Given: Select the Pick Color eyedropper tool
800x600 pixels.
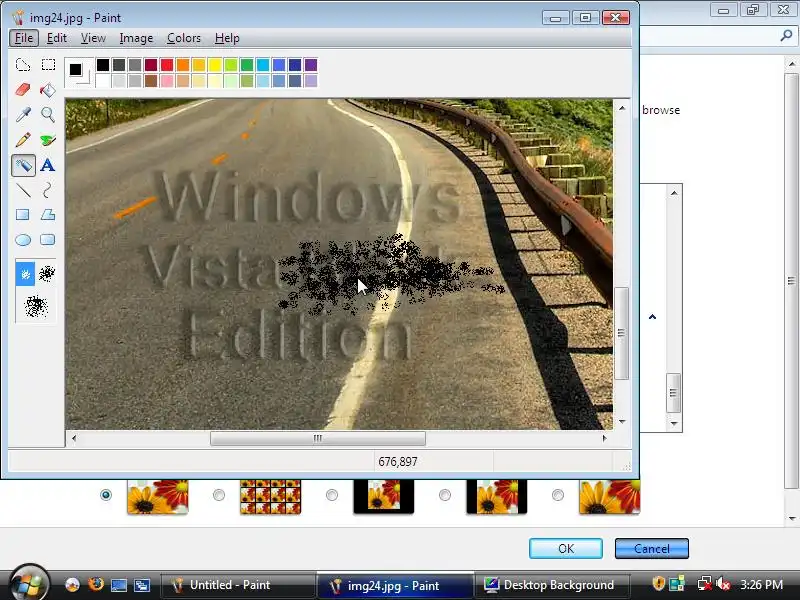Looking at the screenshot, I should [23, 115].
